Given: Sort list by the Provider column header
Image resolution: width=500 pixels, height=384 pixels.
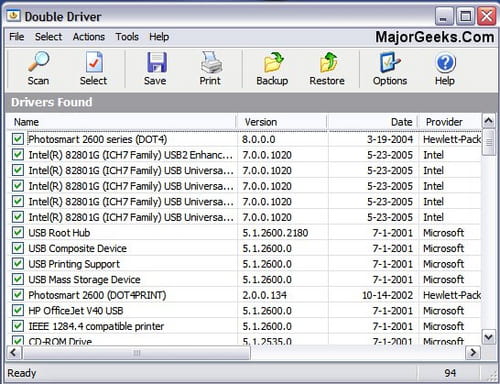Looking at the screenshot, I should (450, 122).
